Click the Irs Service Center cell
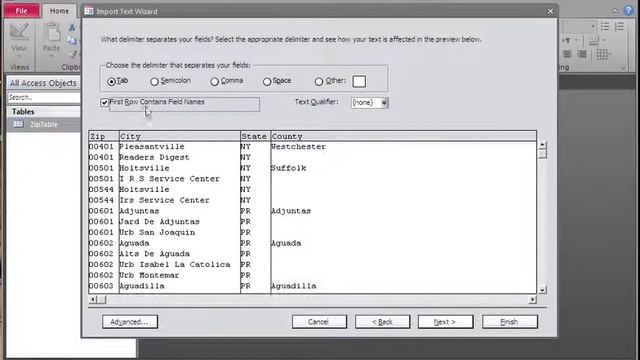 pos(164,200)
